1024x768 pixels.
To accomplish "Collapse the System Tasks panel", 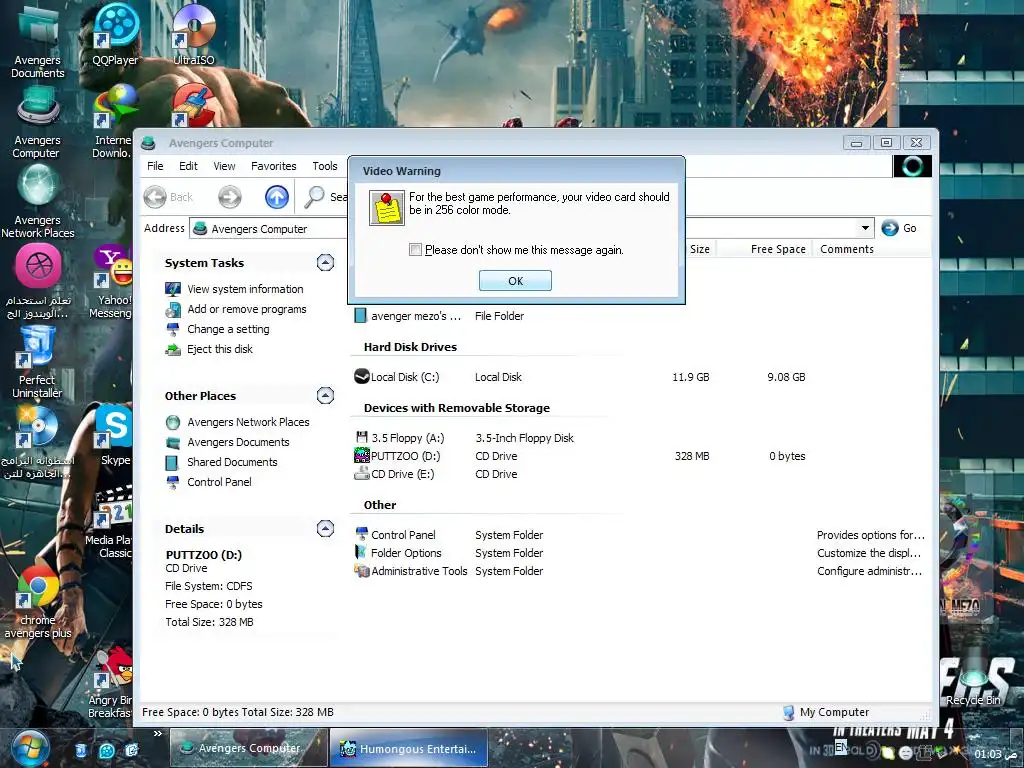I will tap(325, 263).
